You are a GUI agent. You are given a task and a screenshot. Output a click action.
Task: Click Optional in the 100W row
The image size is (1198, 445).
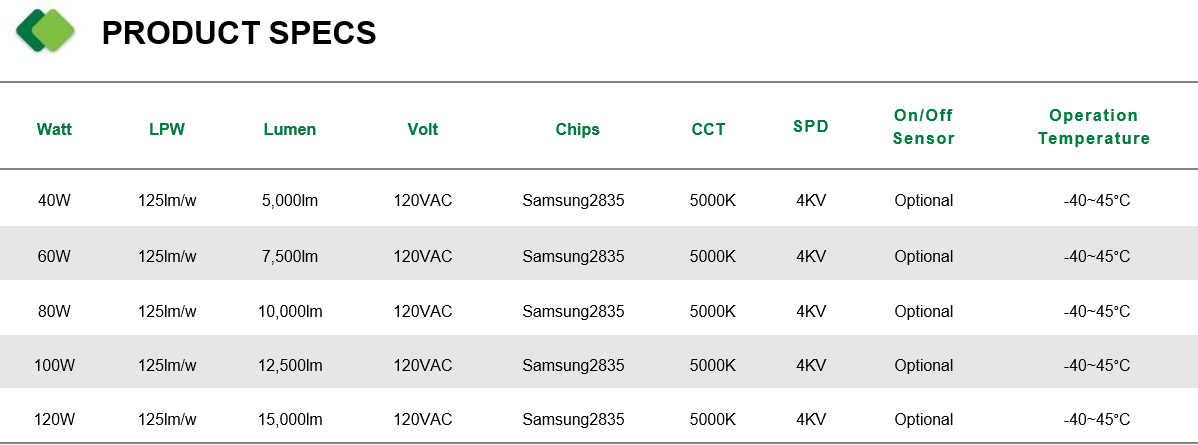[x=924, y=366]
